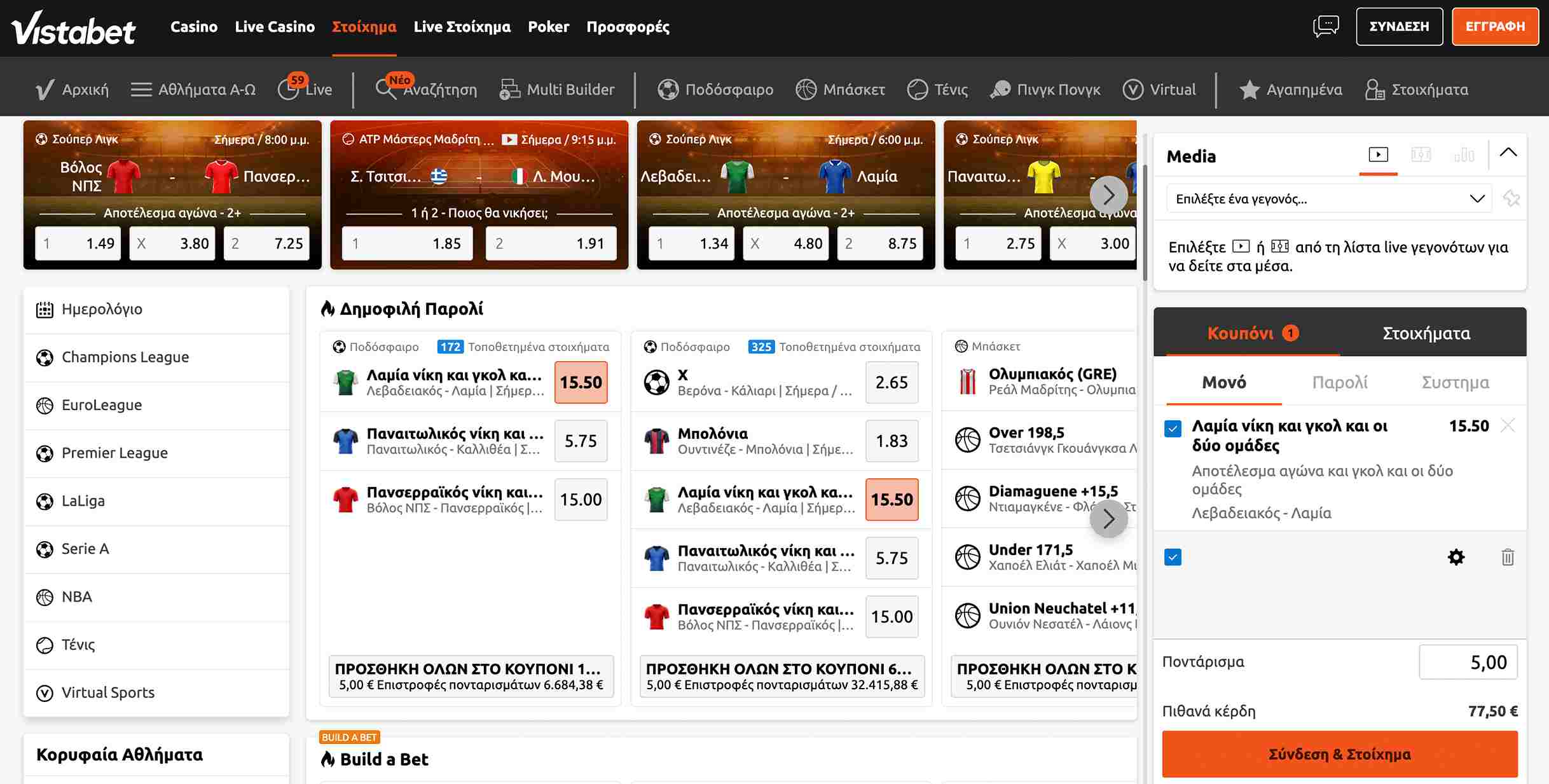Select odds 1.83 for Μπολόνια
This screenshot has height=784, width=1549.
coord(892,441)
